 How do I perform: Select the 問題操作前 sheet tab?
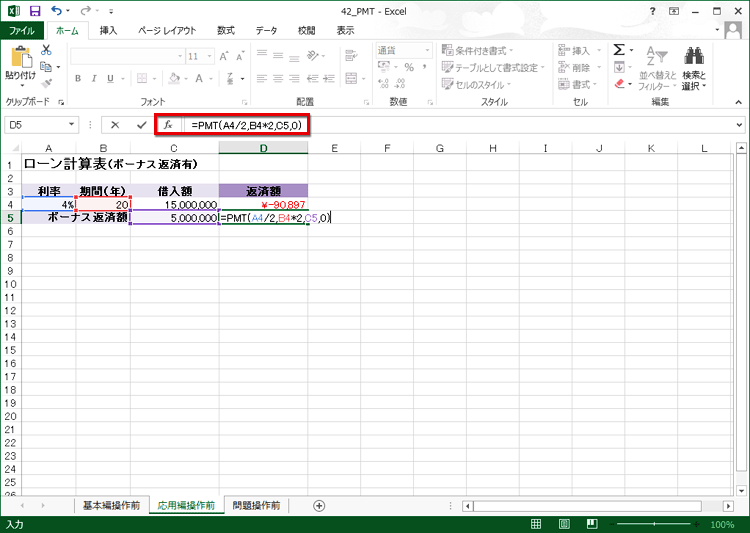pyautogui.click(x=256, y=505)
